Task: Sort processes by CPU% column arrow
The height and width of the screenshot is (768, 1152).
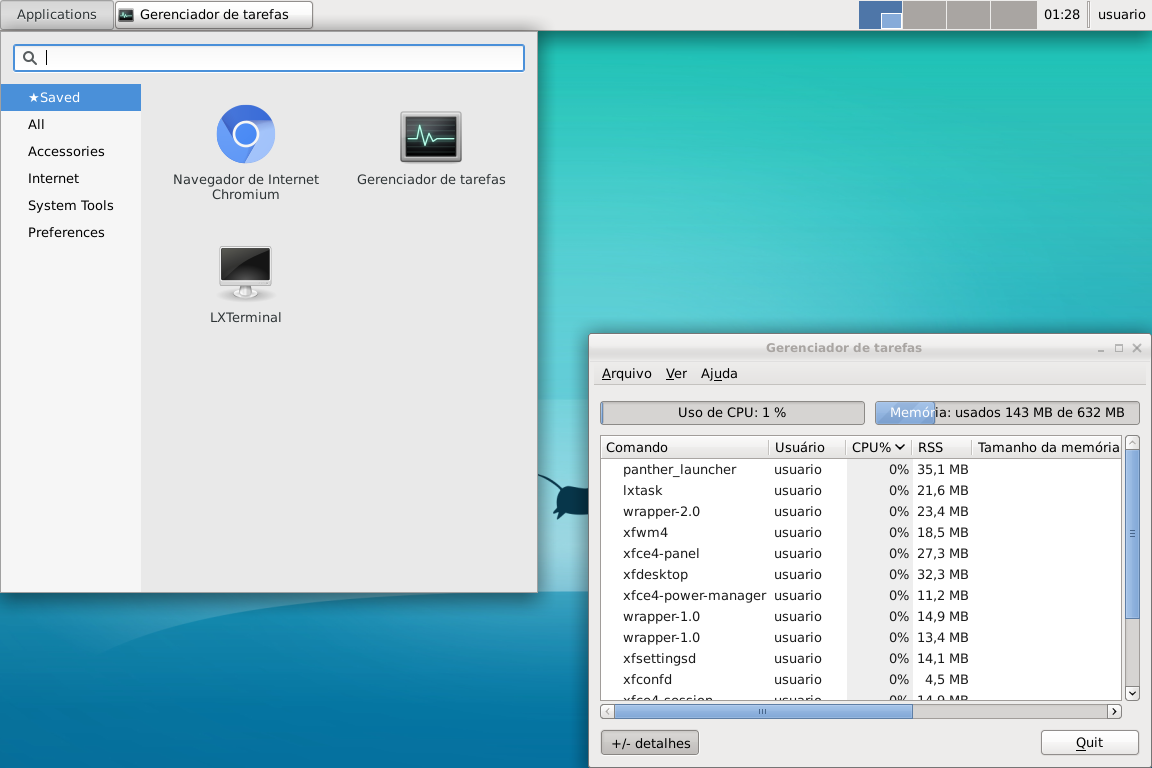Action: tap(900, 447)
